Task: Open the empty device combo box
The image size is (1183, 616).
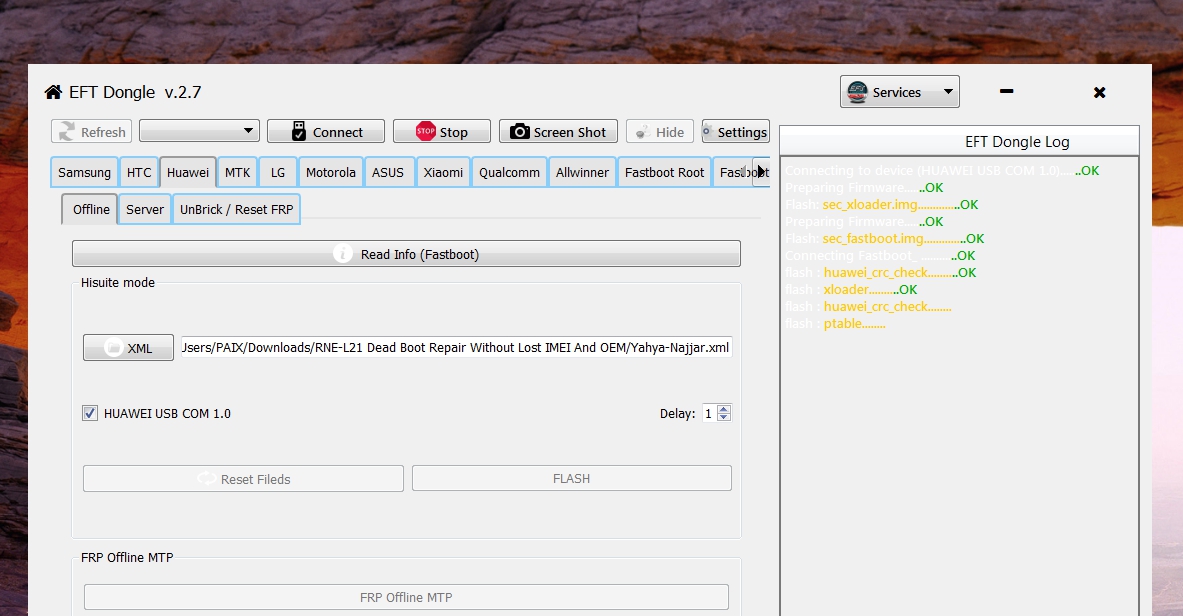Action: (199, 131)
